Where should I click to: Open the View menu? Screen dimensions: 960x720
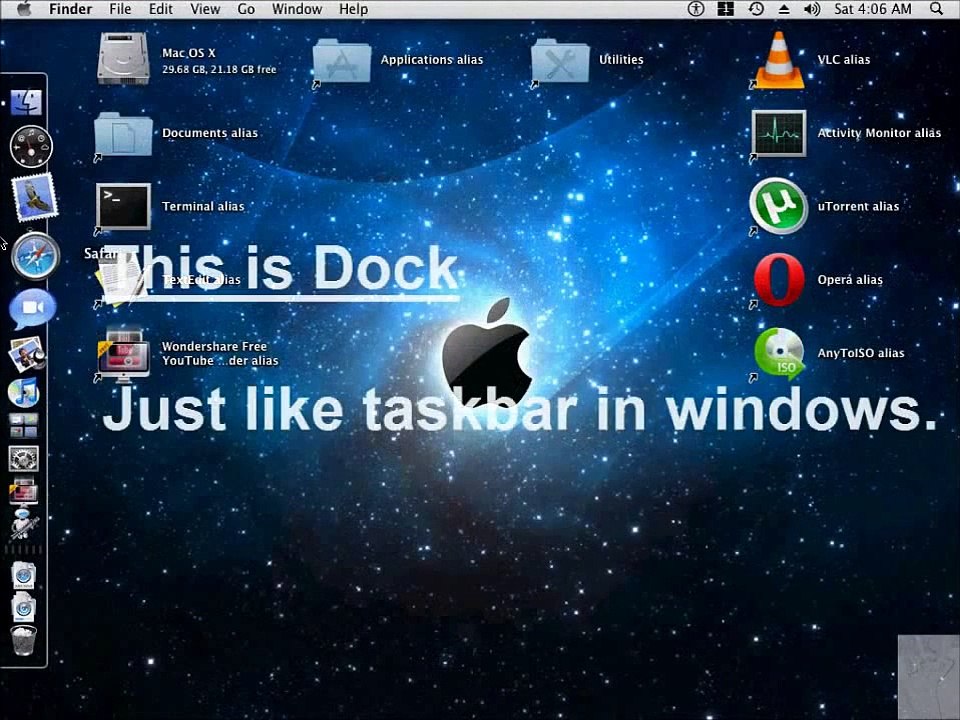coord(205,9)
